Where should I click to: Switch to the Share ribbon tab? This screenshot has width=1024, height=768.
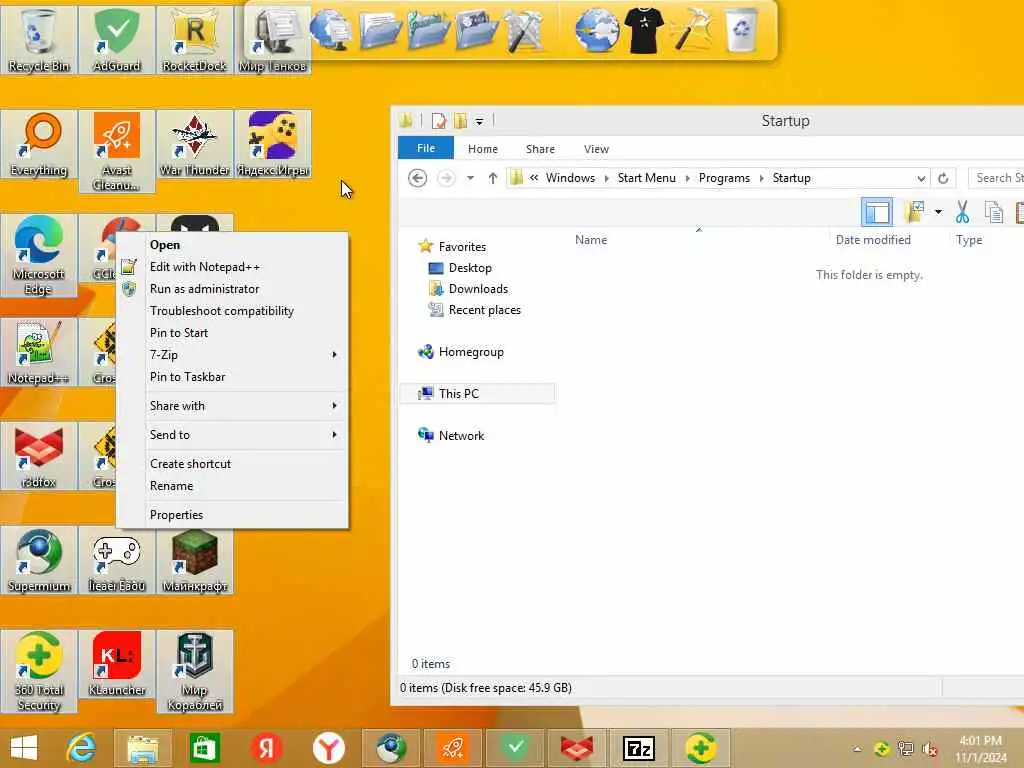[x=540, y=149]
